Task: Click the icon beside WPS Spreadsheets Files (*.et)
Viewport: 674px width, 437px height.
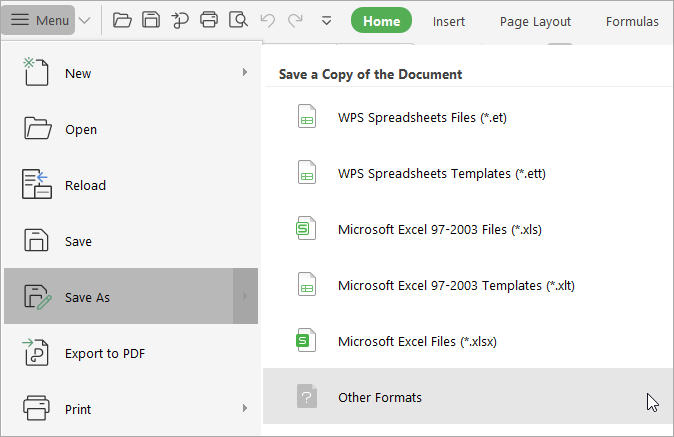Action: tap(307, 116)
